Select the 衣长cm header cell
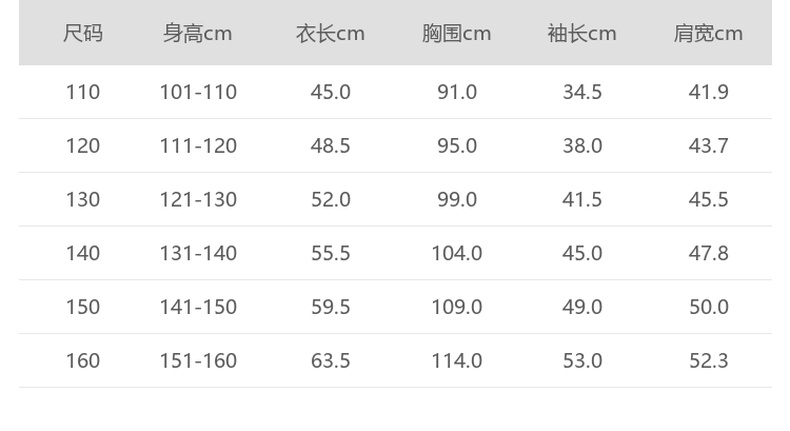Screen dimensions: 790x431 330,34
